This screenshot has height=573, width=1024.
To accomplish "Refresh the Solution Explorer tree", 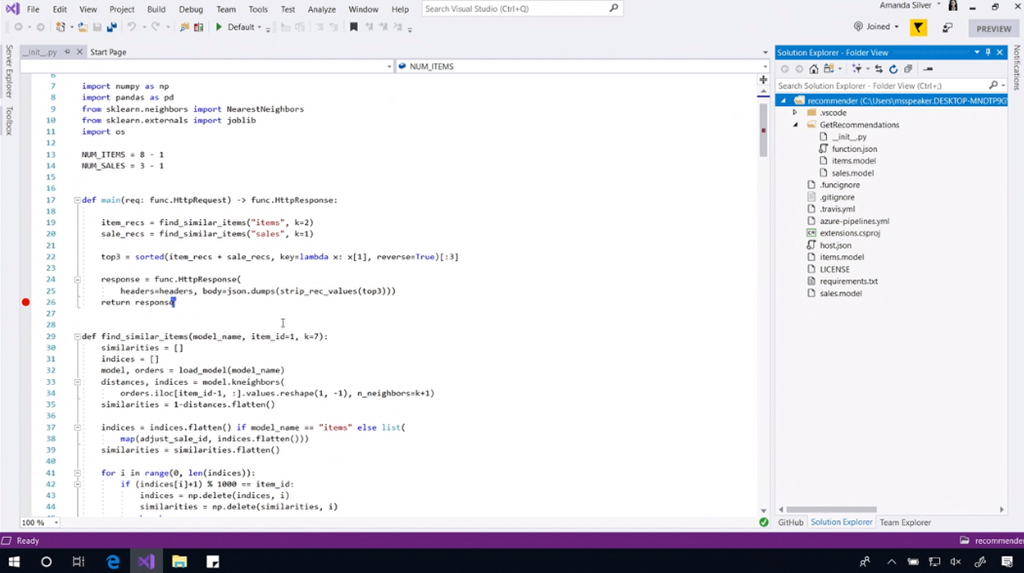I will click(x=893, y=69).
